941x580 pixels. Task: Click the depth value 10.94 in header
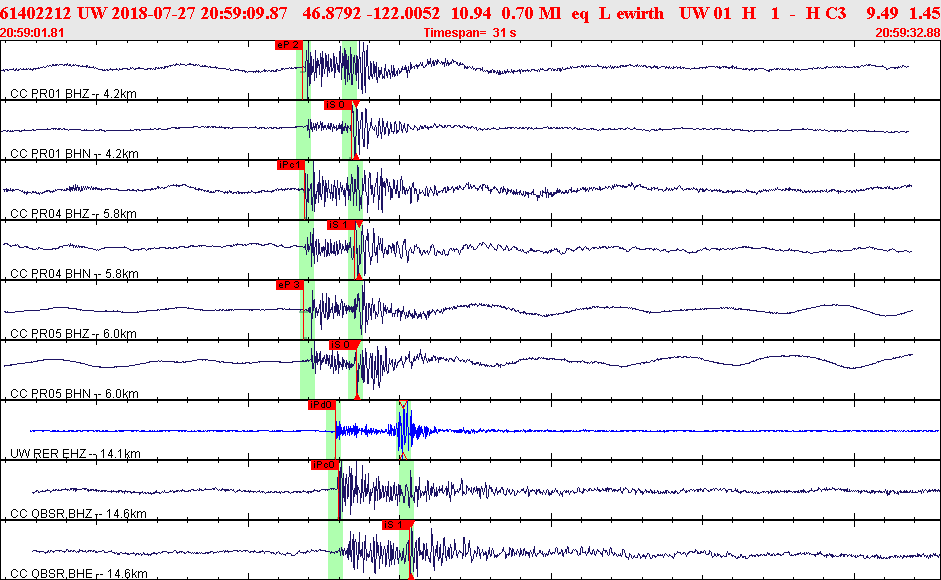click(471, 13)
